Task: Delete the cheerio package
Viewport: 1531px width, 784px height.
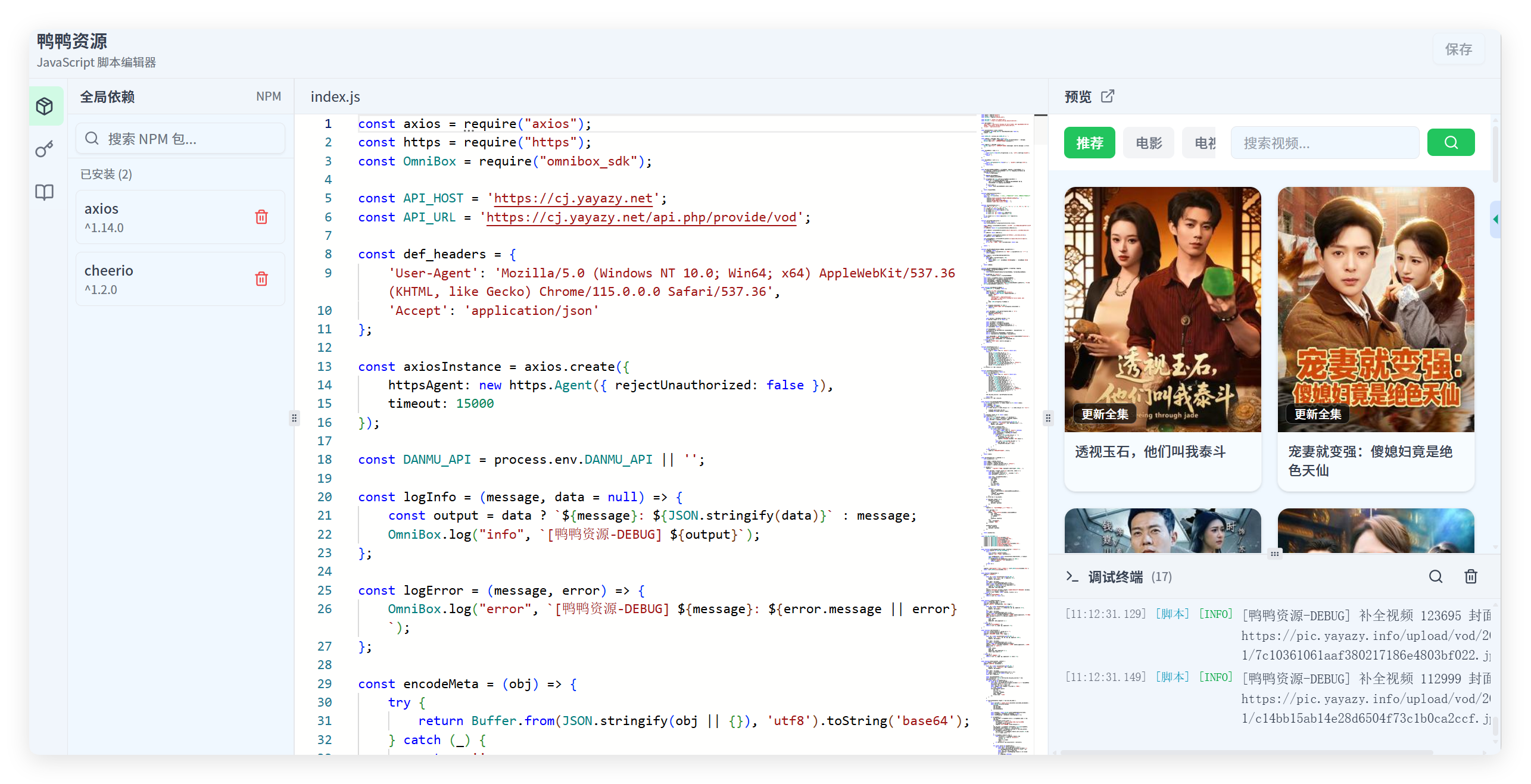Action: coord(261,279)
